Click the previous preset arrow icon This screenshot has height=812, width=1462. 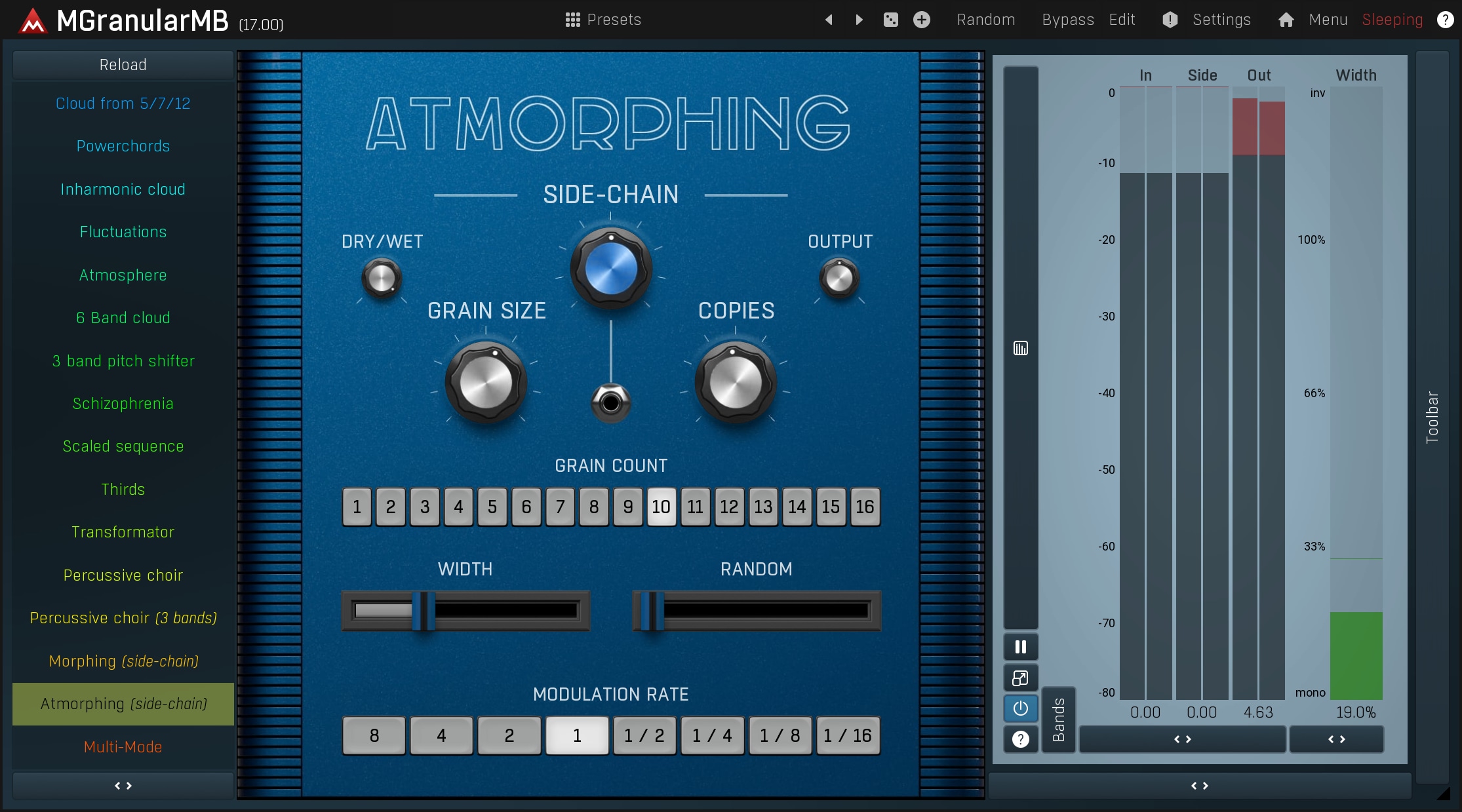[829, 20]
